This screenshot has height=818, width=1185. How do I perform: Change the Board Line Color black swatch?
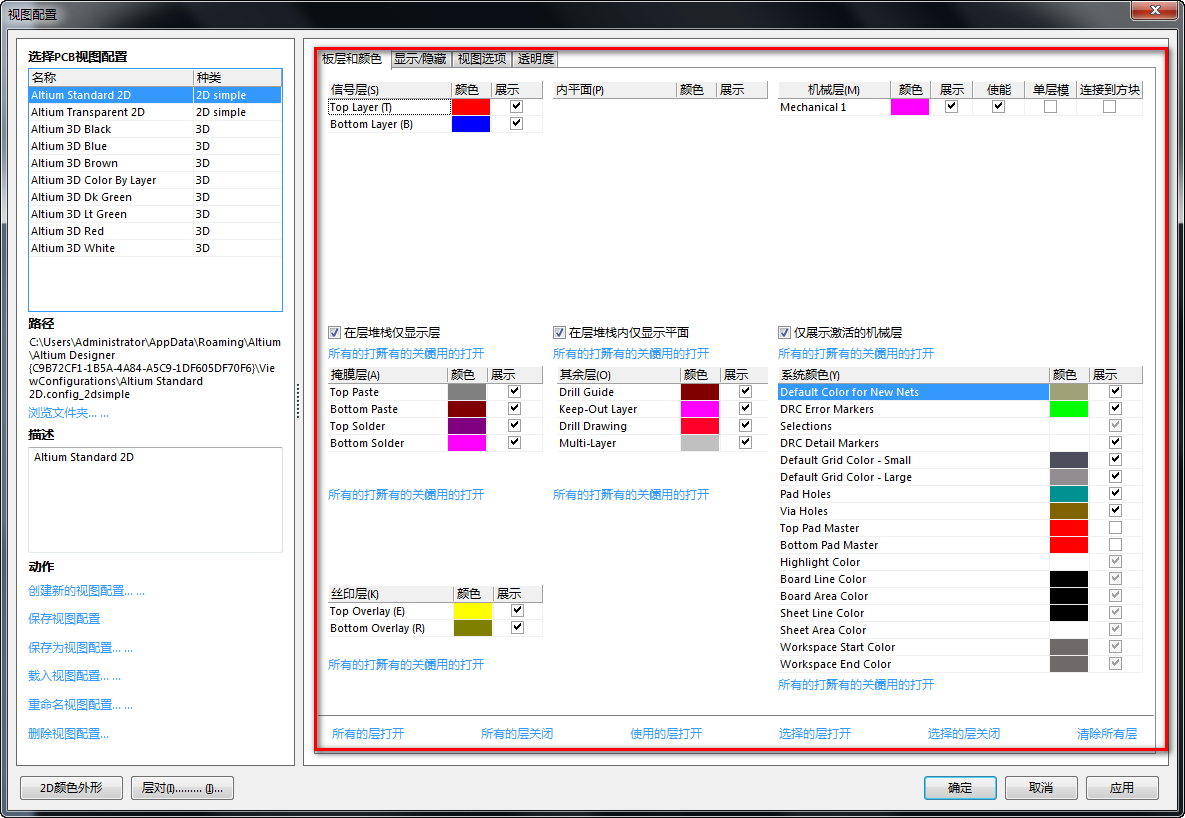1069,579
